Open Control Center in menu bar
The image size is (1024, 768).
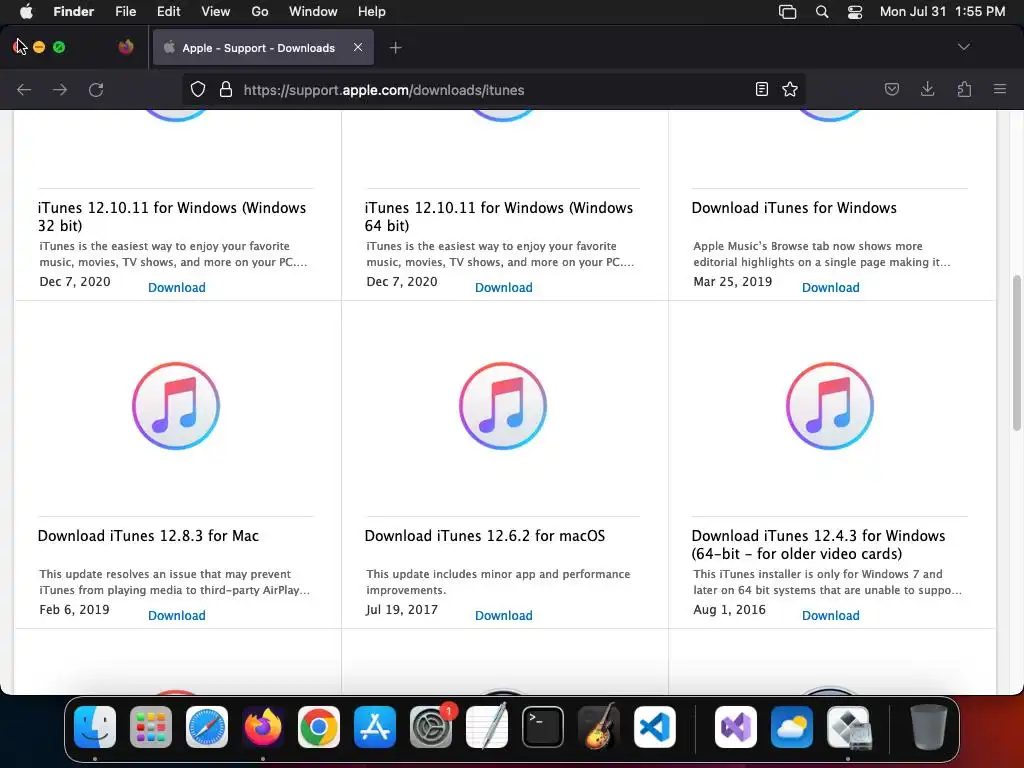[x=855, y=12]
